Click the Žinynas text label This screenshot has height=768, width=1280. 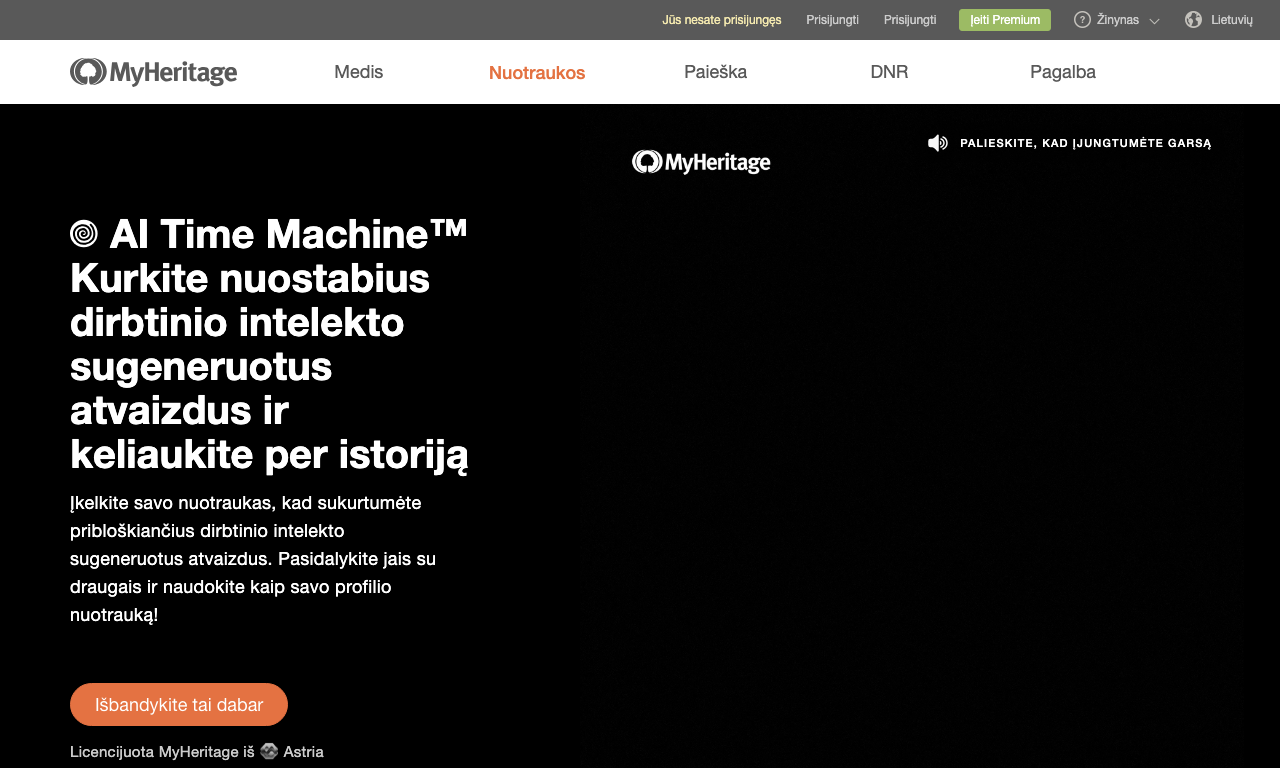[1118, 20]
